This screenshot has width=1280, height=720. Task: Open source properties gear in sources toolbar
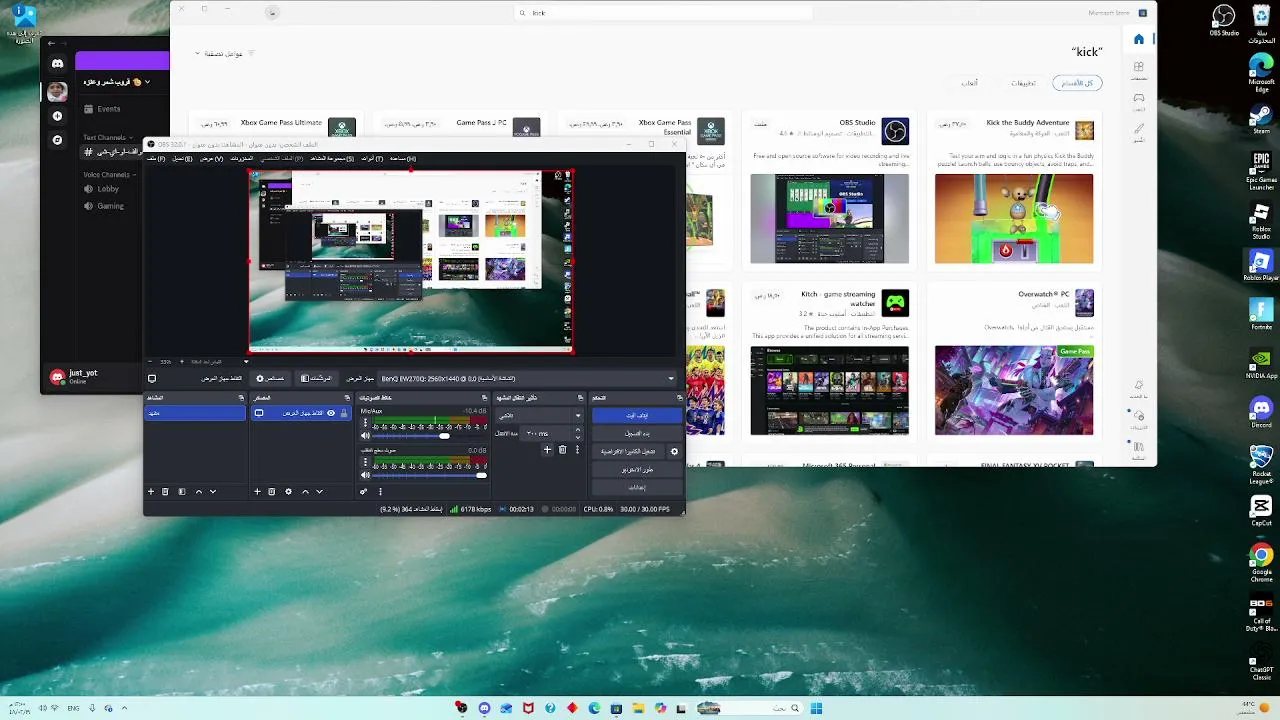288,492
